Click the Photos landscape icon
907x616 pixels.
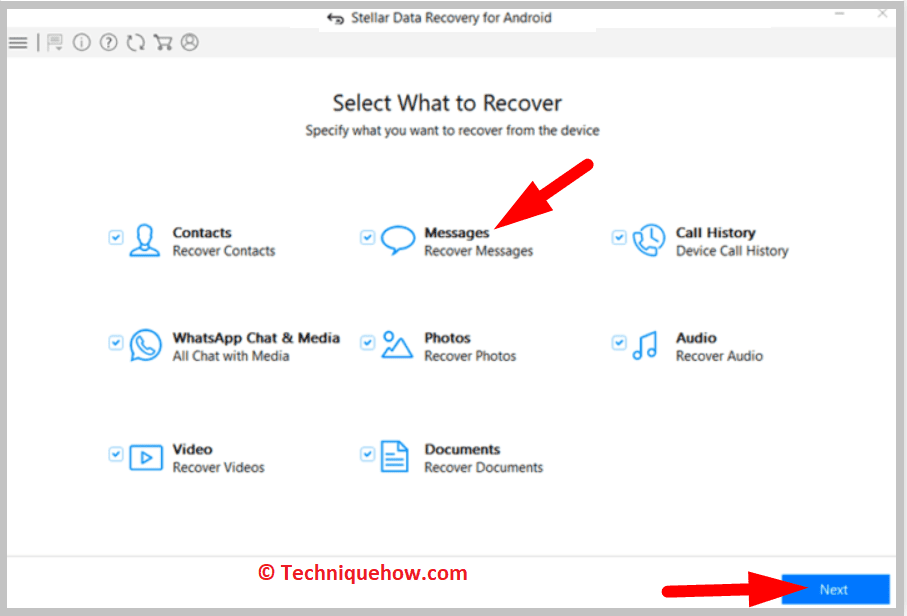[x=397, y=345]
